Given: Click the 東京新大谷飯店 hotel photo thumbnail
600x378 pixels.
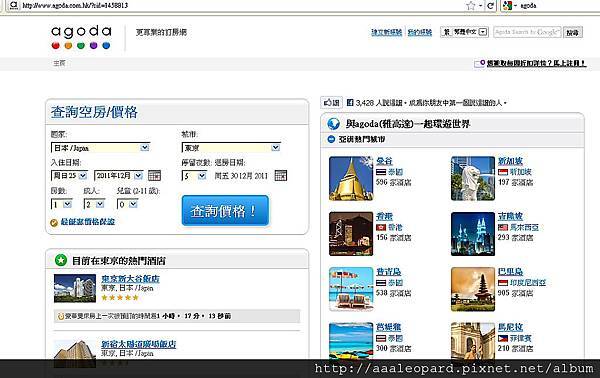Looking at the screenshot, I should click(x=75, y=288).
